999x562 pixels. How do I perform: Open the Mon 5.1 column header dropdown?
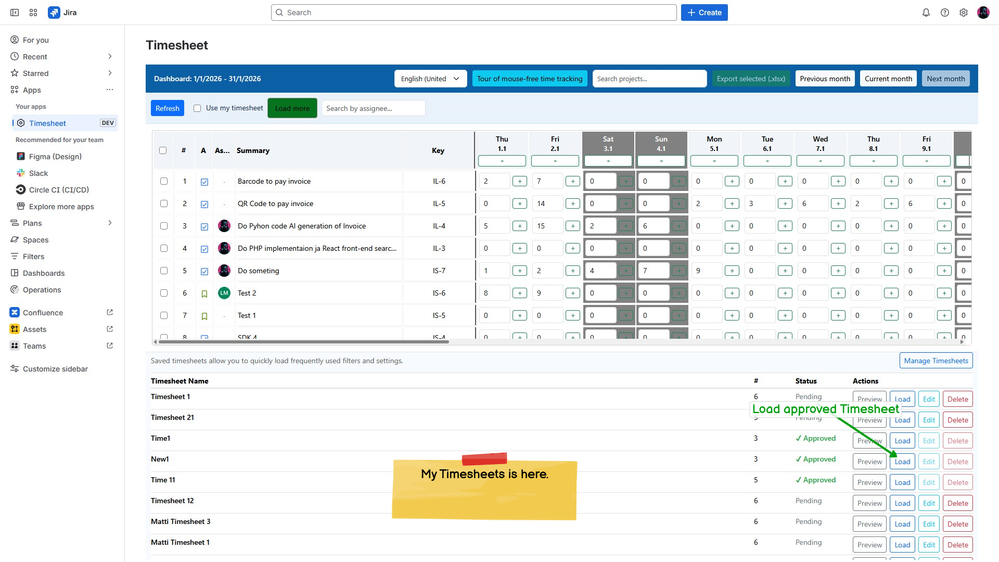714,161
